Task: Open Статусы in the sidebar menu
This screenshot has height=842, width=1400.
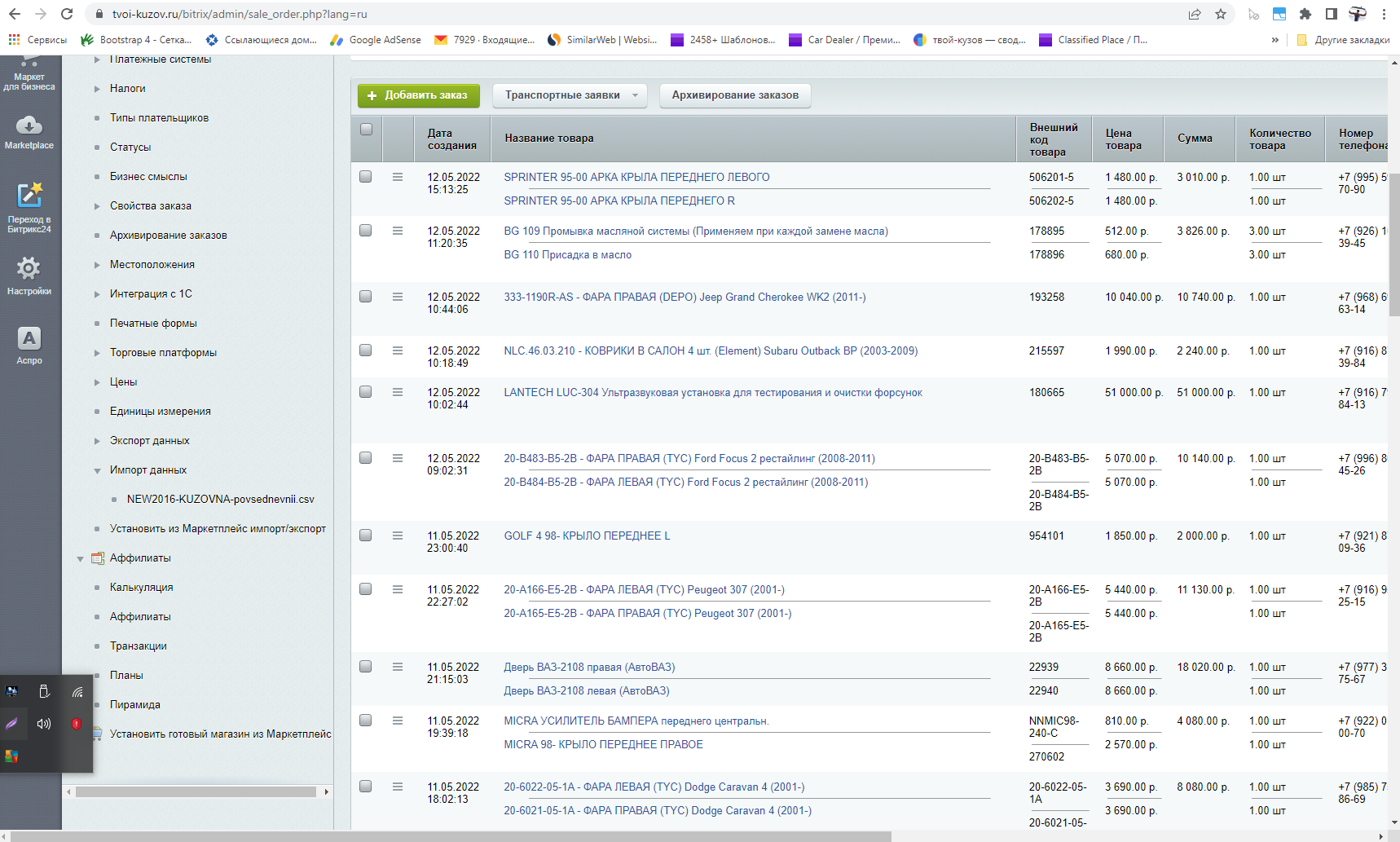Action: (x=130, y=148)
